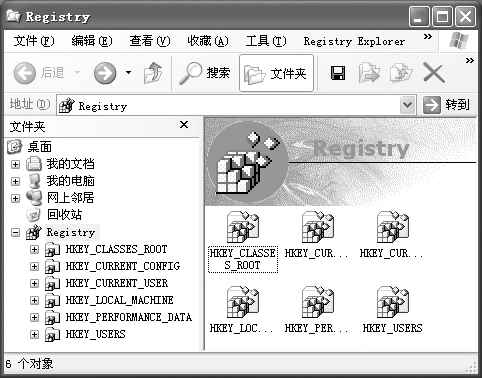Select 我的文档 in the tree

pos(70,164)
